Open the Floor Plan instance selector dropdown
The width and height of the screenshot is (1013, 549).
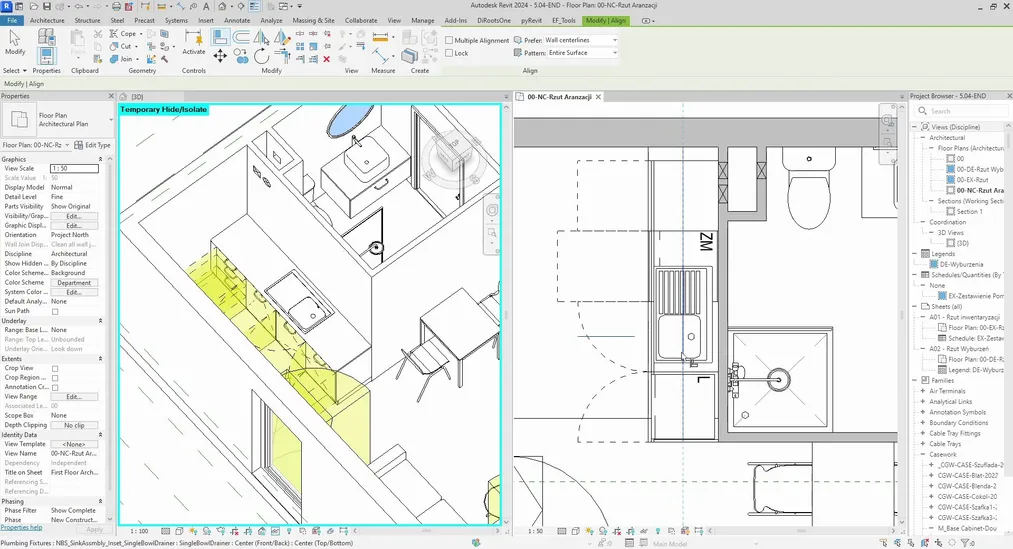pos(36,145)
